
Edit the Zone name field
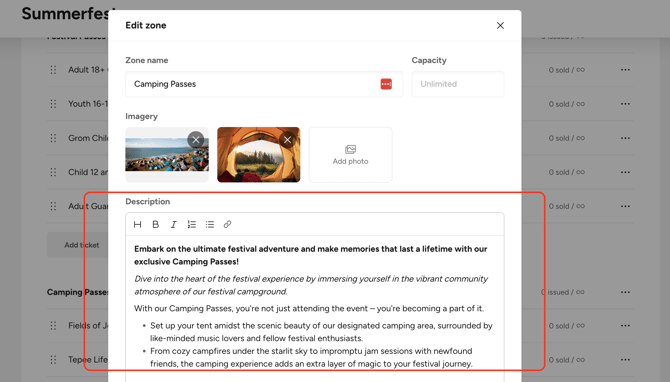pos(264,84)
